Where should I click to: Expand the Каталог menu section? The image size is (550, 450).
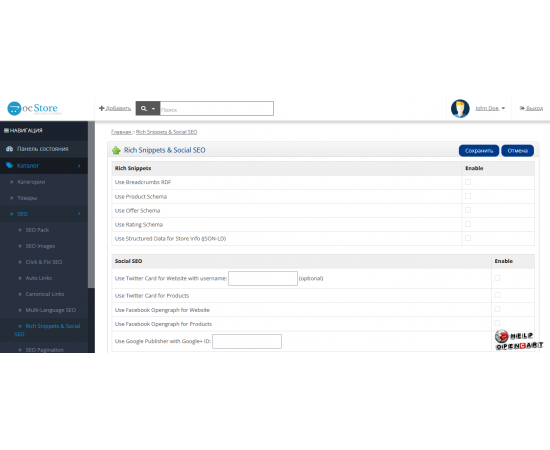click(x=44, y=166)
